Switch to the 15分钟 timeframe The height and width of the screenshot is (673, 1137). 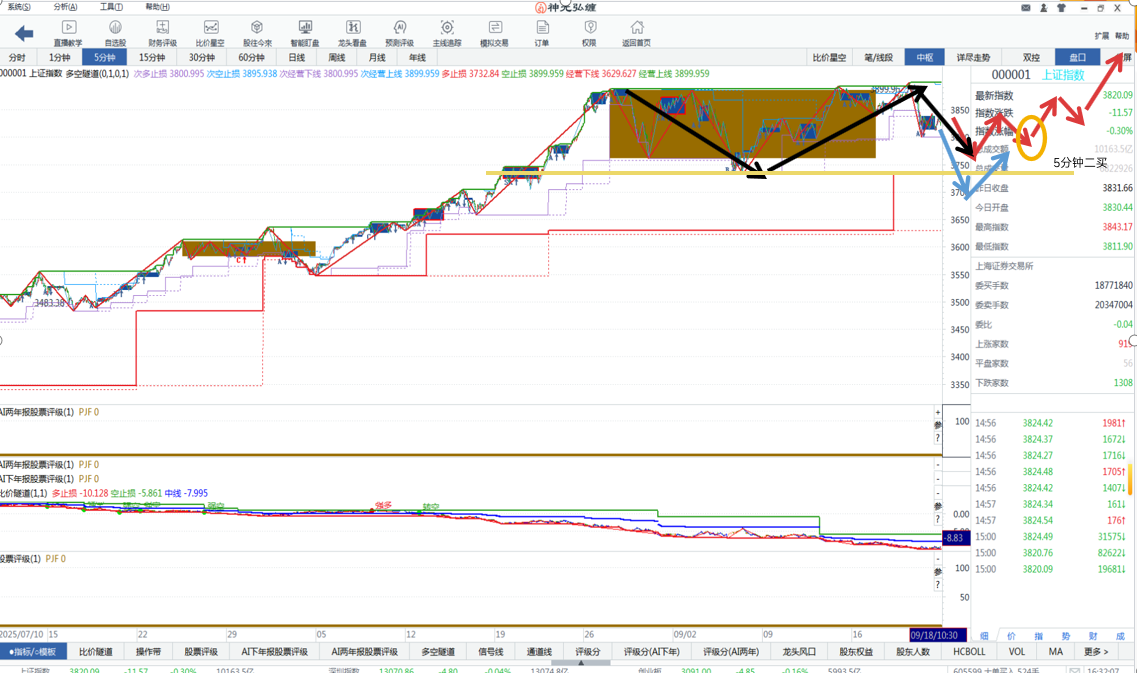151,58
